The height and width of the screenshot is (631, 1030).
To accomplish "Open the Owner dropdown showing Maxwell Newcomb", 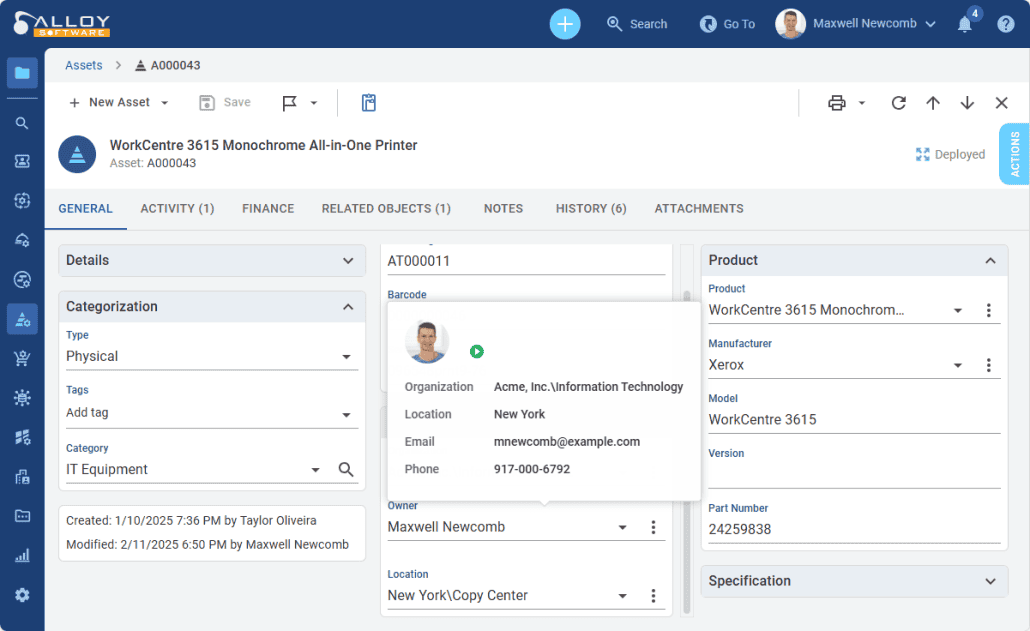I will (622, 527).
